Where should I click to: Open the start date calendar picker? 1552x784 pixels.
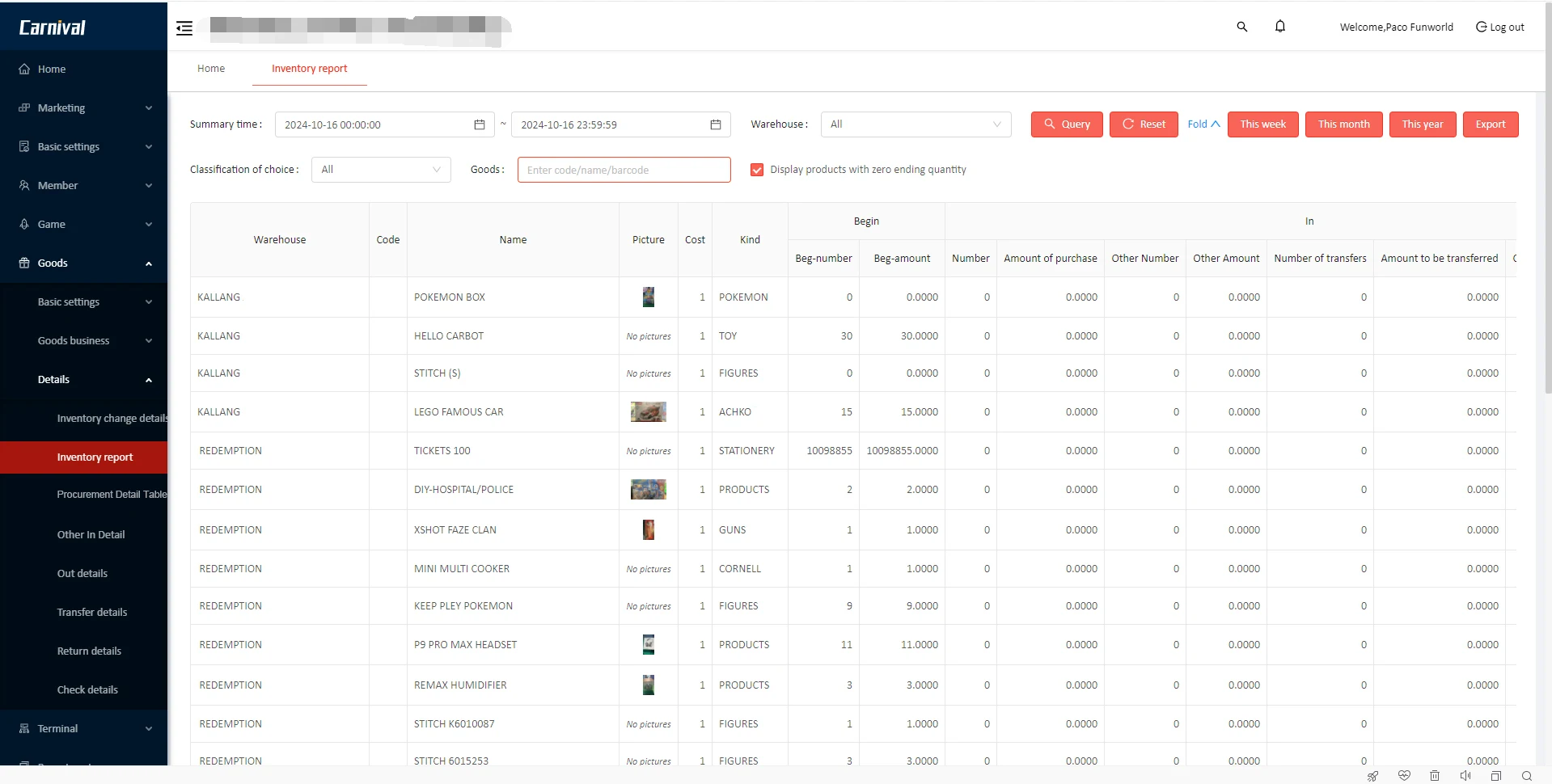click(479, 124)
